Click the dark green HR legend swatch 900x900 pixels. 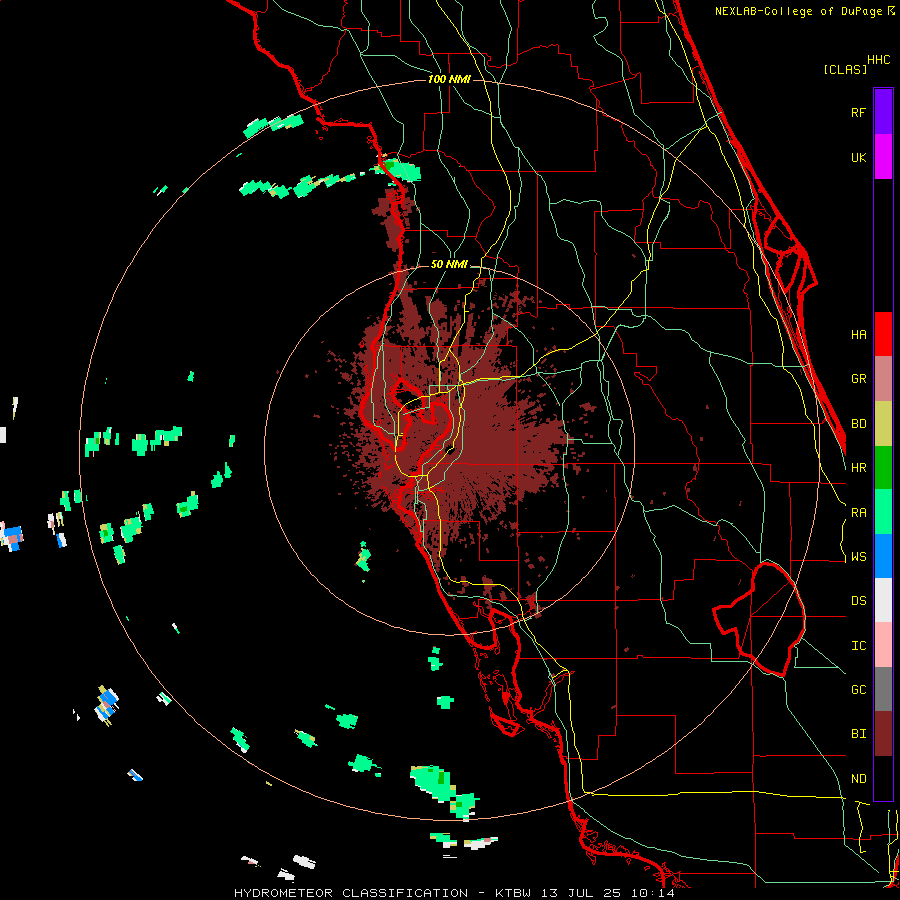click(x=883, y=467)
